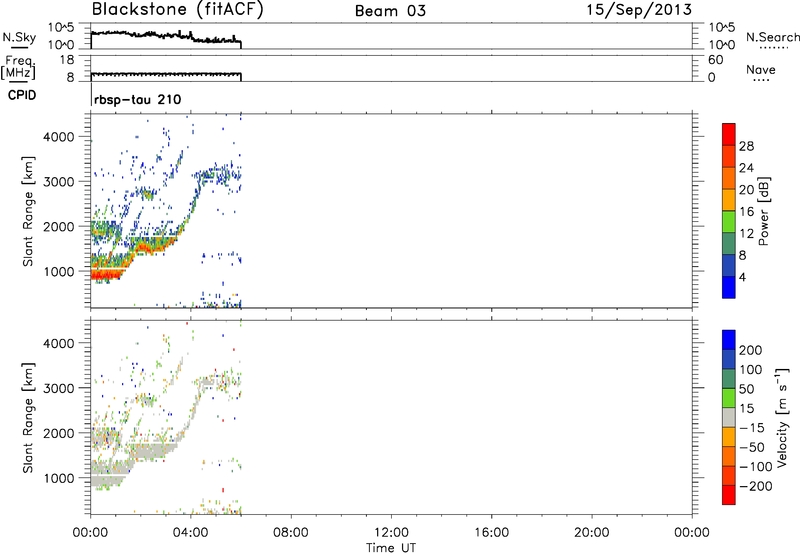Click the 'Power [dB]' colorbar label
The height and width of the screenshot is (554, 800).
click(x=764, y=211)
